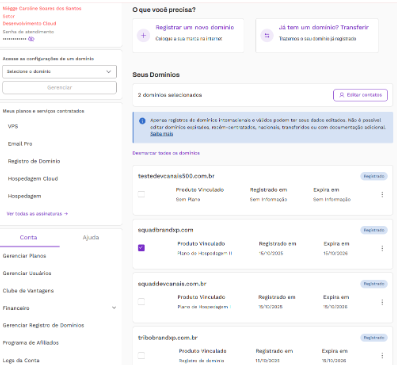Select the checkbox for squaddevcanais.com.br
Screen dimensions: 397x370
click(x=141, y=302)
